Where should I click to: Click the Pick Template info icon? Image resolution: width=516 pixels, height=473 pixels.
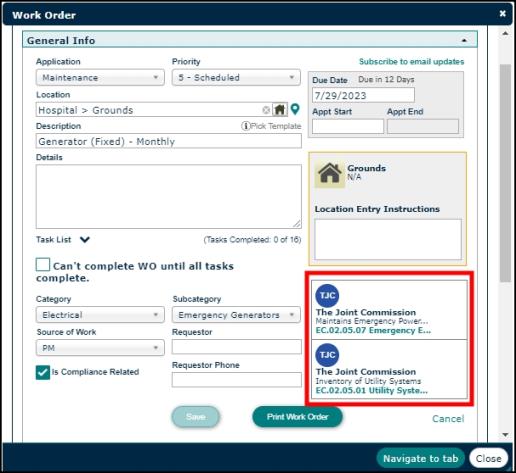245,126
